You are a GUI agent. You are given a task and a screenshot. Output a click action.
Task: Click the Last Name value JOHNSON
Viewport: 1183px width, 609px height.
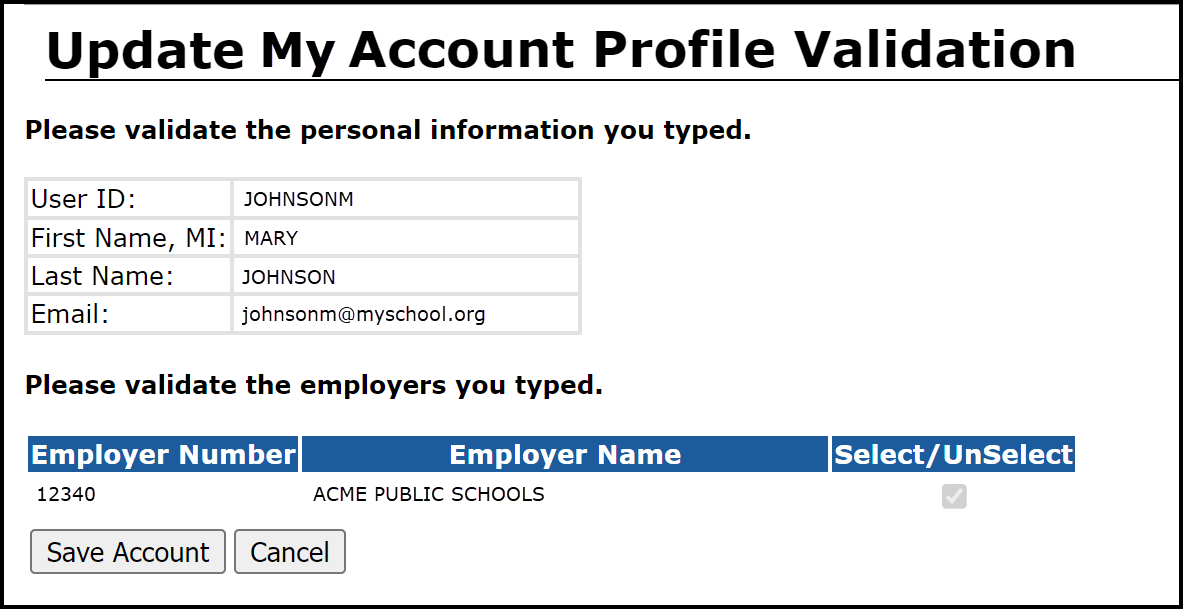pyautogui.click(x=289, y=277)
